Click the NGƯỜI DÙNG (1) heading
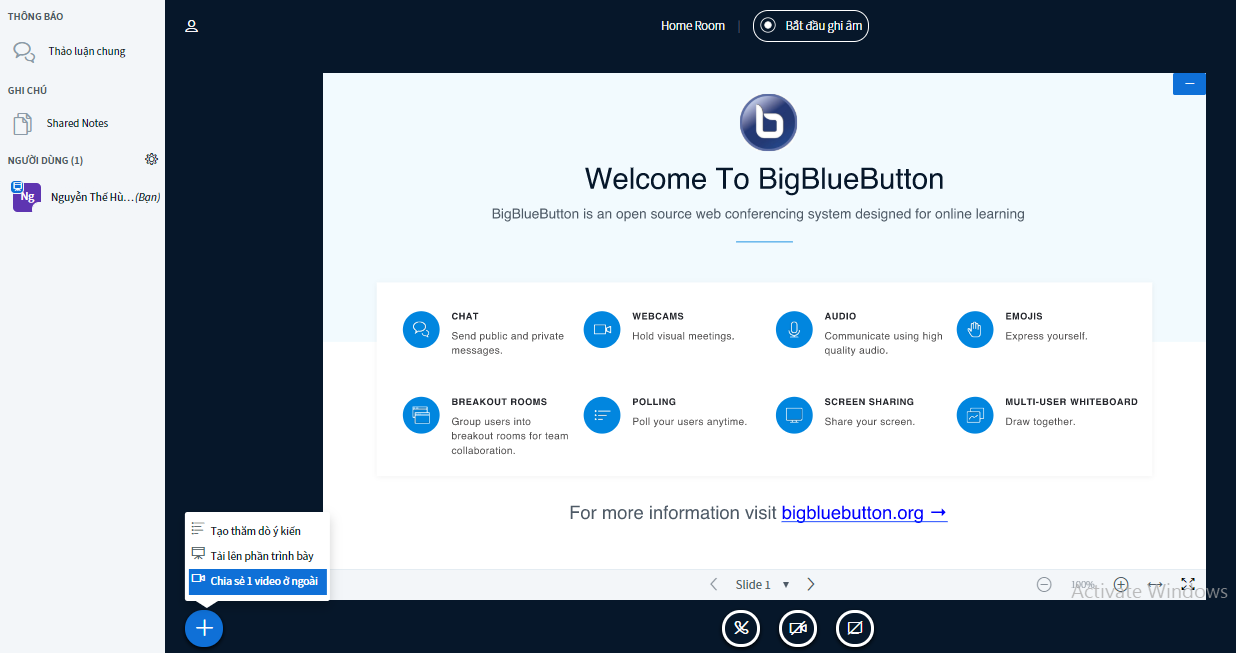1236x653 pixels. coord(45,160)
